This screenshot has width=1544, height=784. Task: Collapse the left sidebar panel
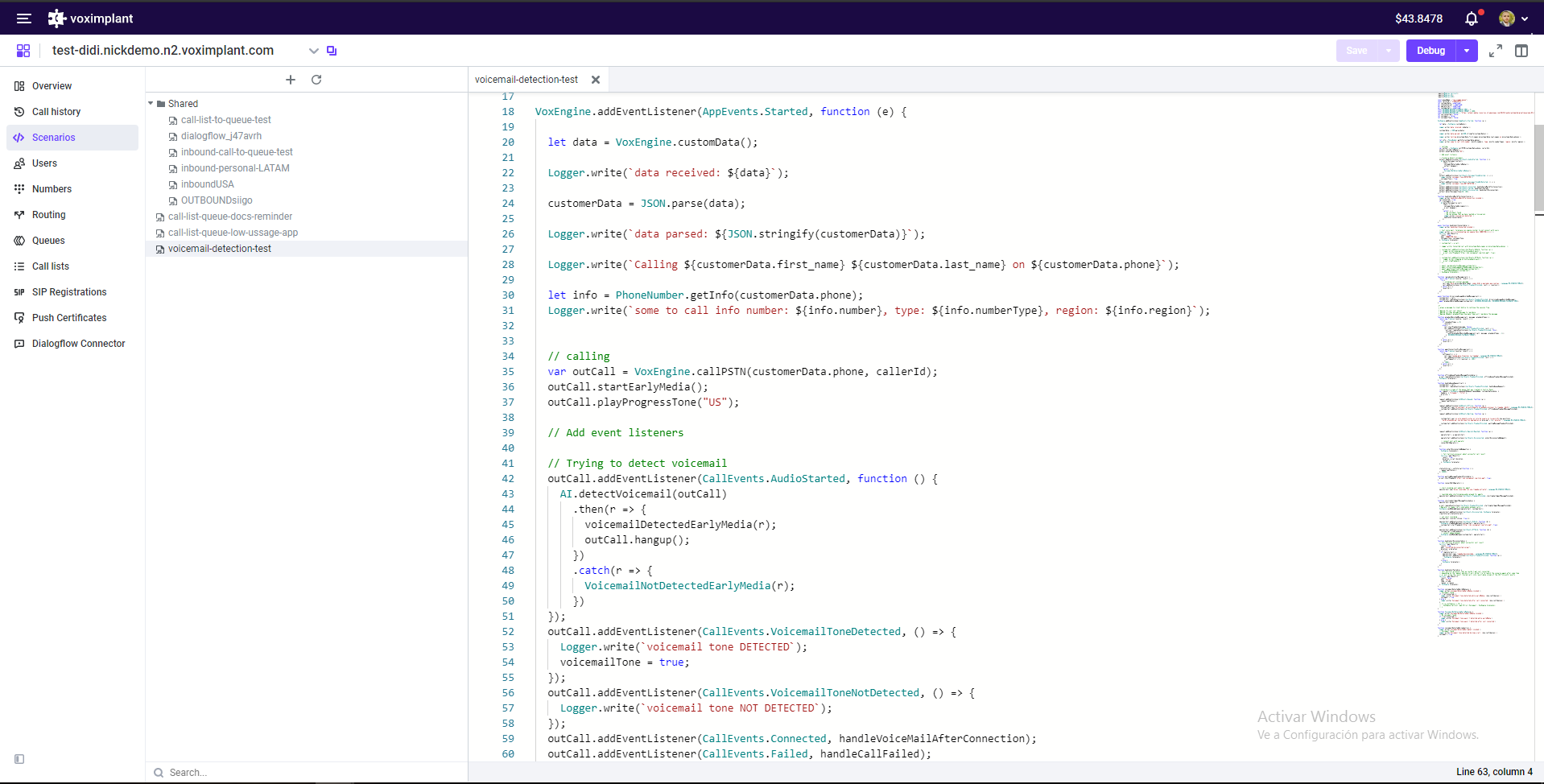coord(19,759)
